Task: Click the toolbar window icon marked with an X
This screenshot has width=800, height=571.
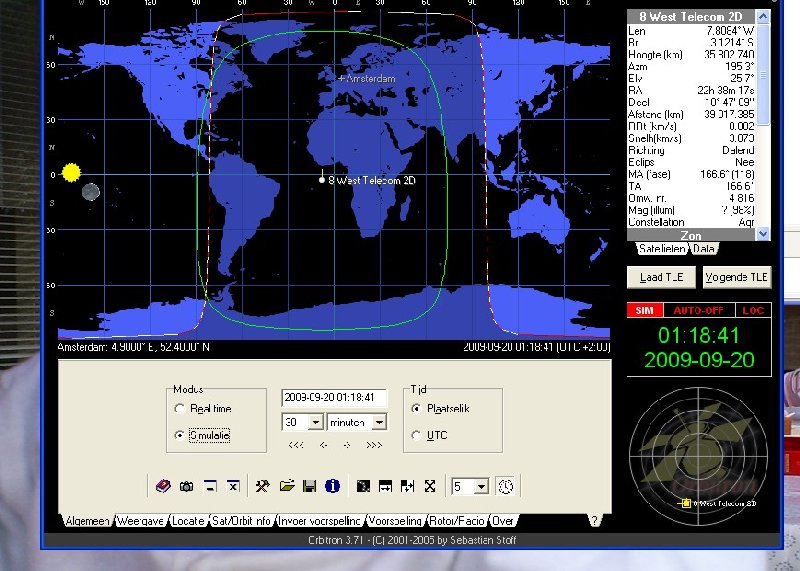Action: (233, 486)
